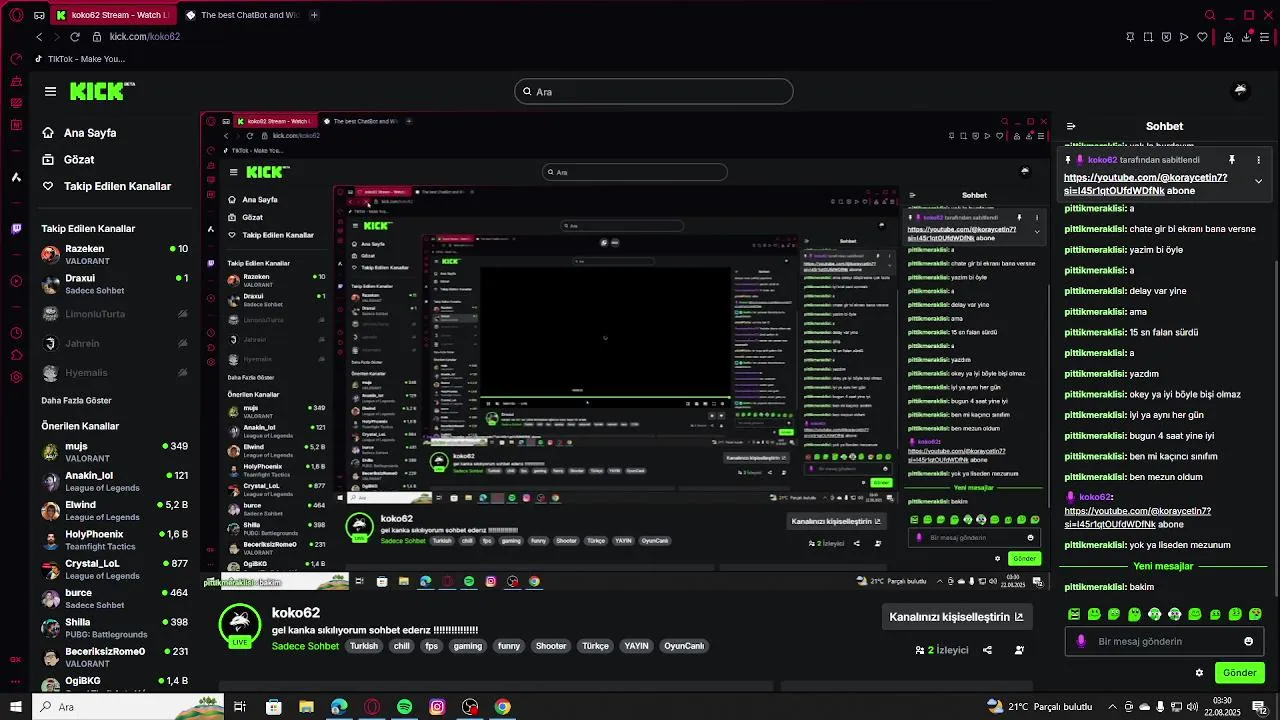Open mujs recommended channel

(x=114, y=451)
